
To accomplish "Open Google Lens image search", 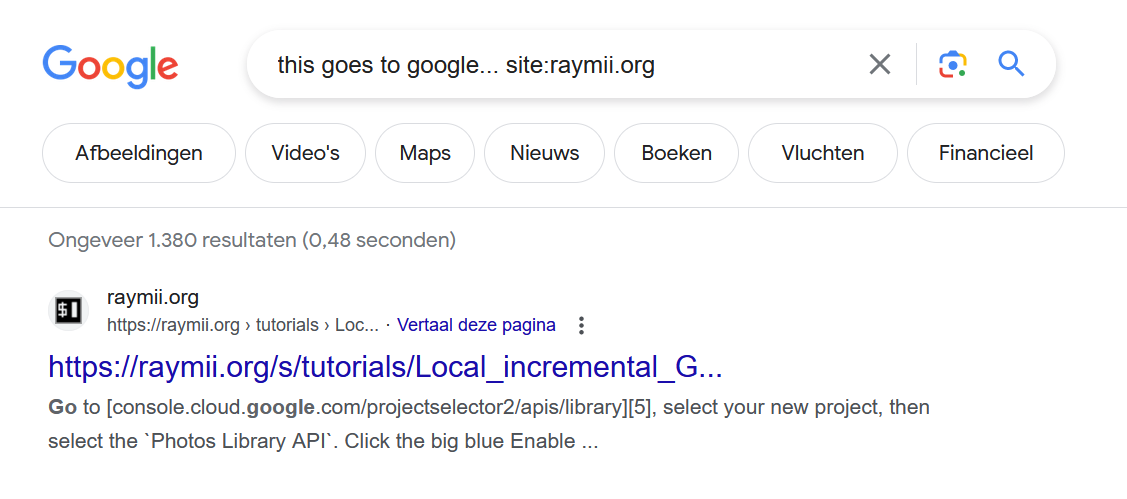I will click(953, 65).
